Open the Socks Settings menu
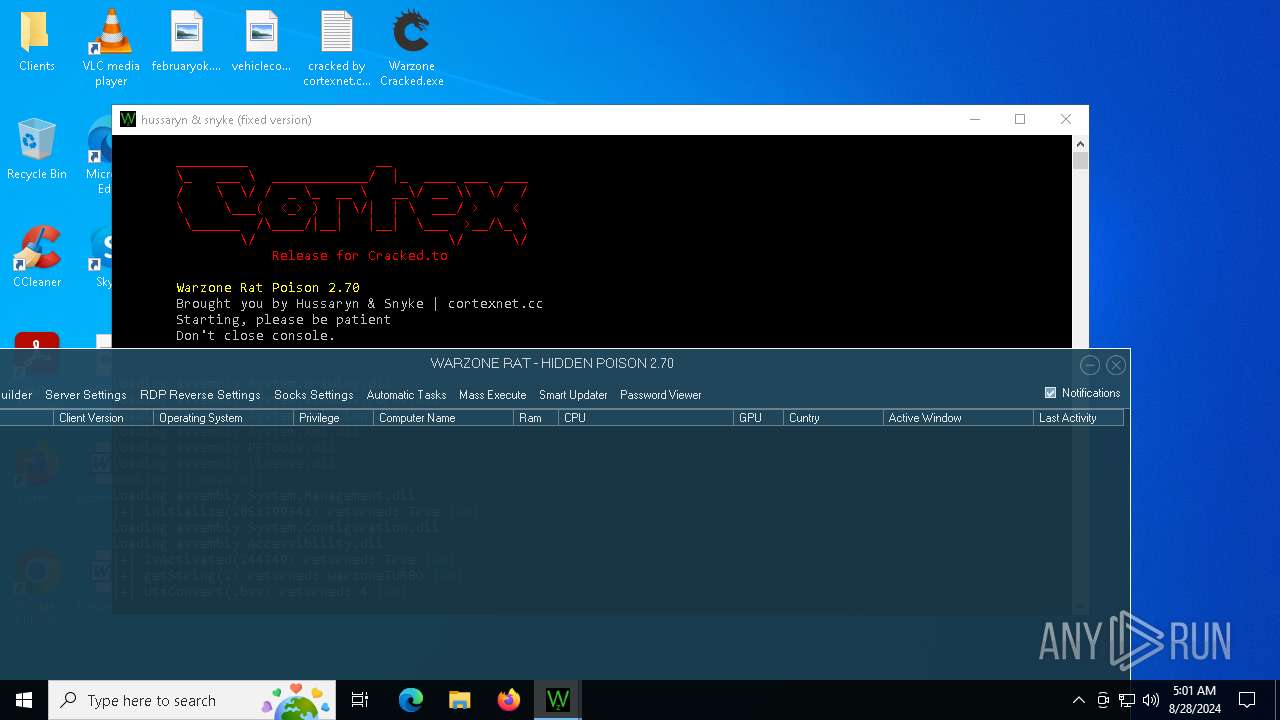The image size is (1280, 720). tap(313, 395)
